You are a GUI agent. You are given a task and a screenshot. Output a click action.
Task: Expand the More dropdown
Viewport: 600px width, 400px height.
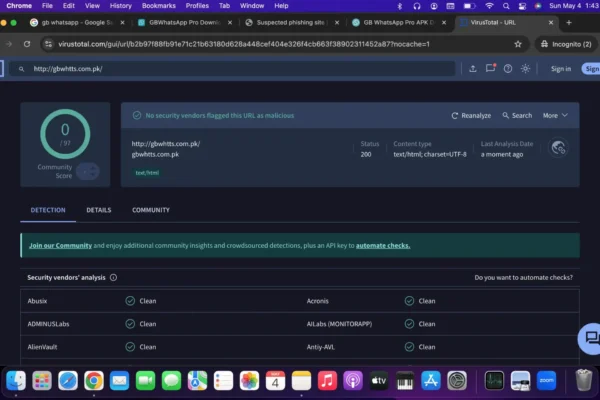pyautogui.click(x=555, y=116)
